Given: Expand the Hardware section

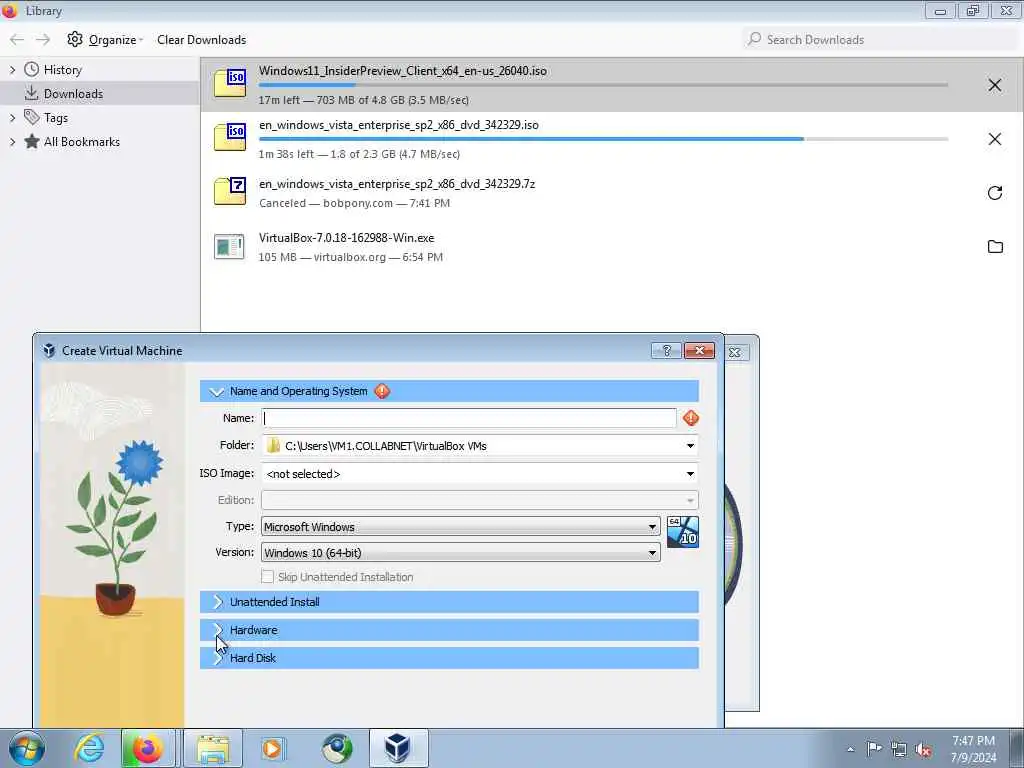Looking at the screenshot, I should (218, 630).
